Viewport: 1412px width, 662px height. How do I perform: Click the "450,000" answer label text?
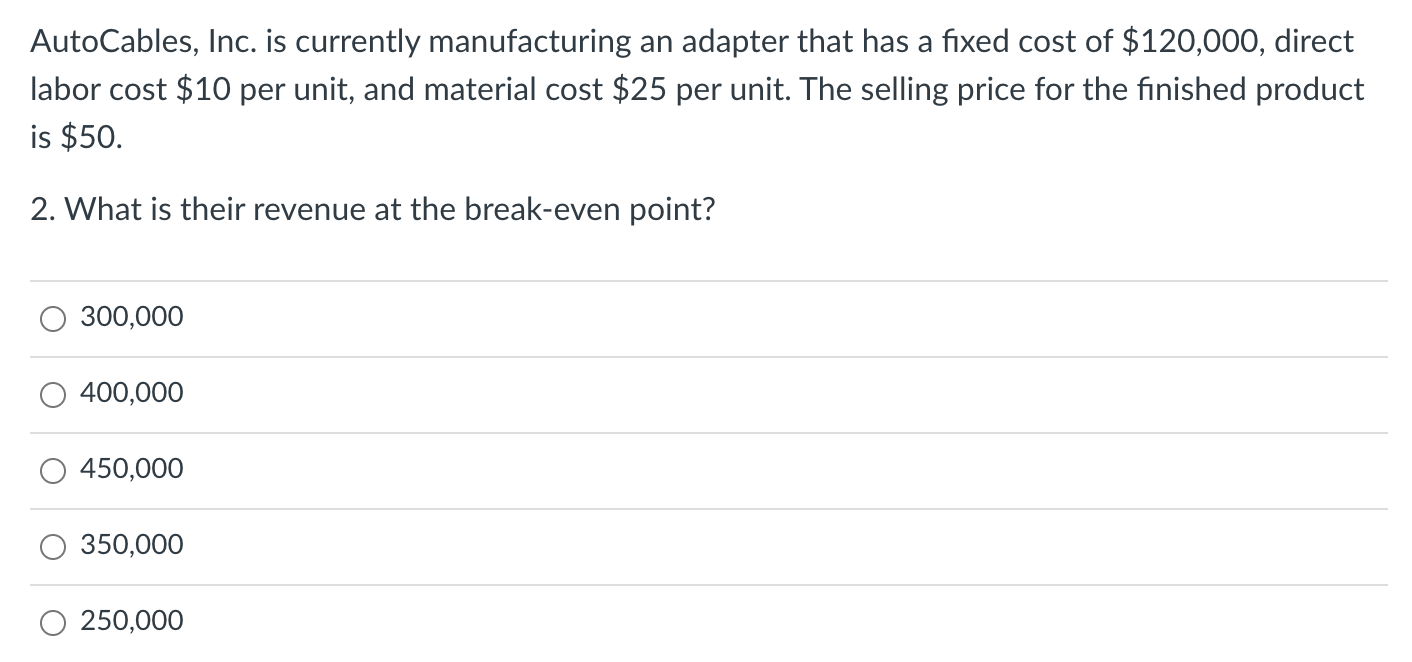[132, 470]
